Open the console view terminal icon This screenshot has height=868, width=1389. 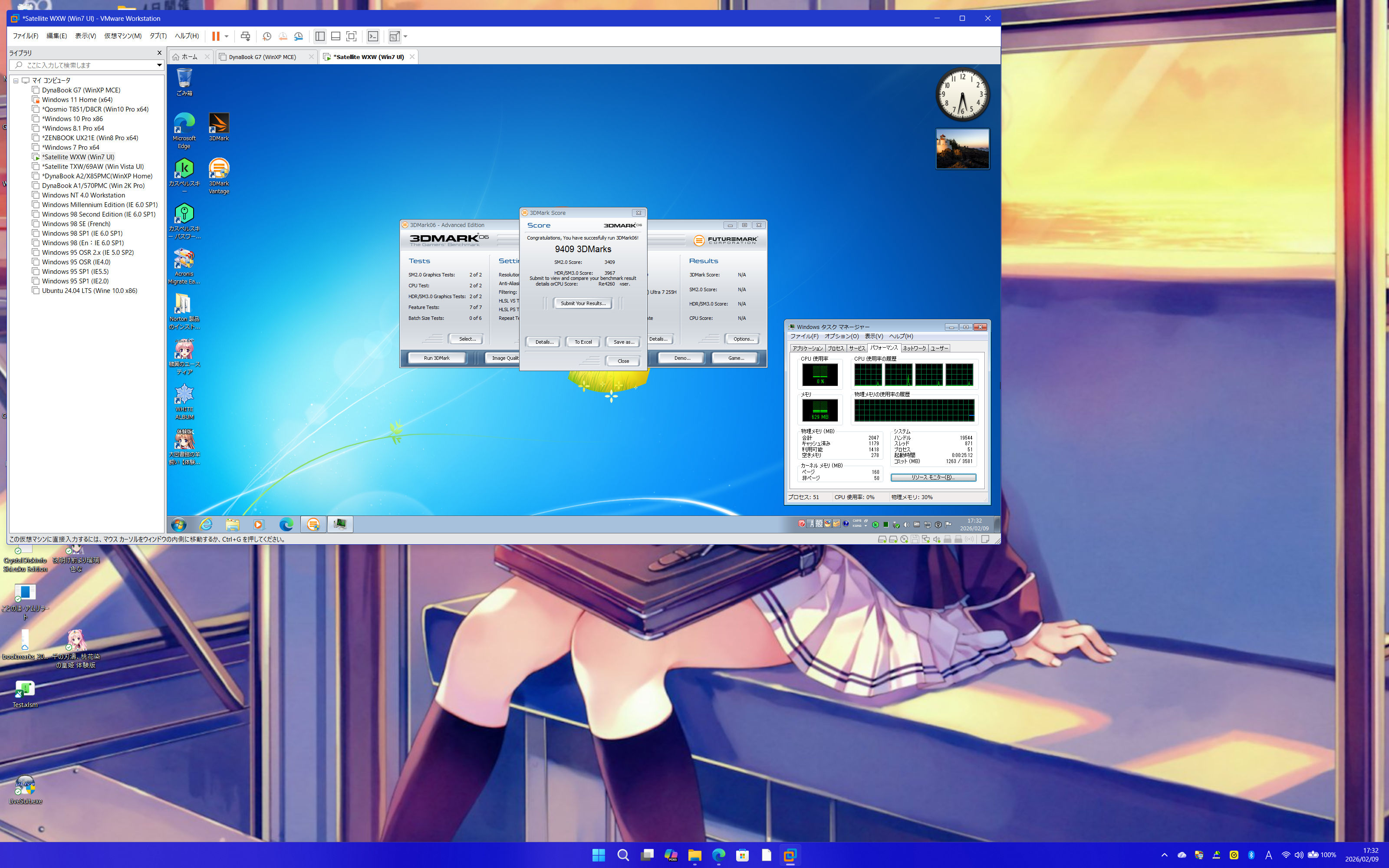373,36
